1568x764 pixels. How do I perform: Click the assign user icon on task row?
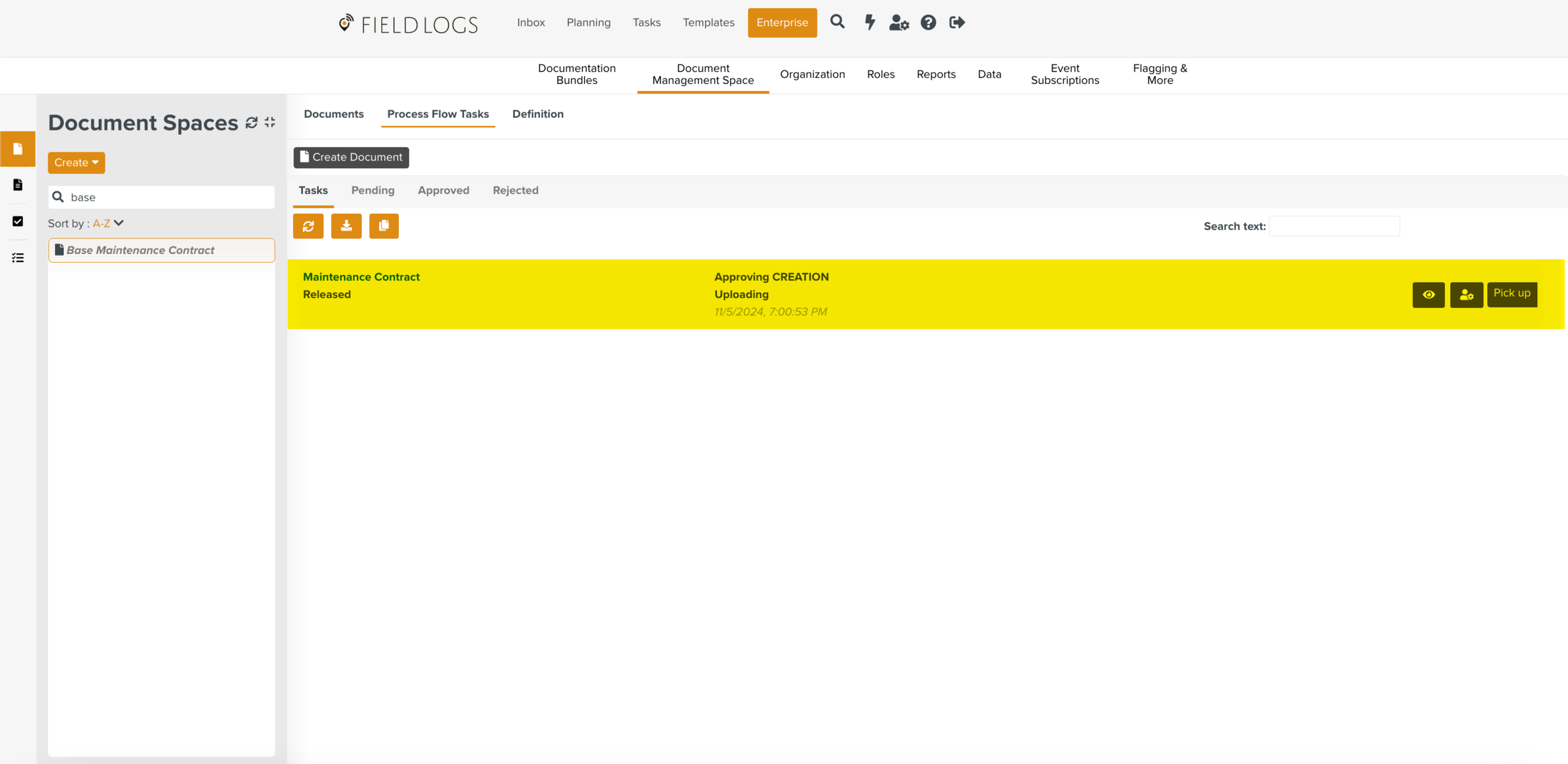(x=1466, y=295)
